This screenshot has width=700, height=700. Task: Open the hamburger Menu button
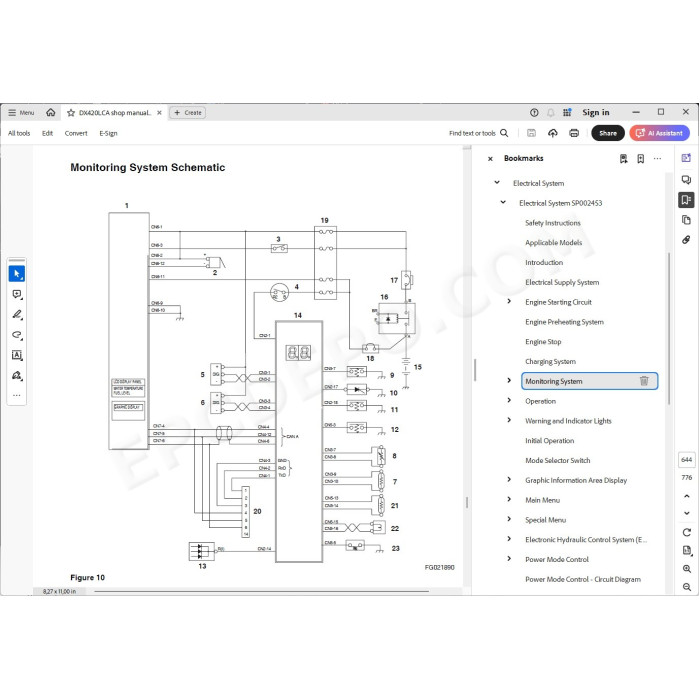(21, 112)
